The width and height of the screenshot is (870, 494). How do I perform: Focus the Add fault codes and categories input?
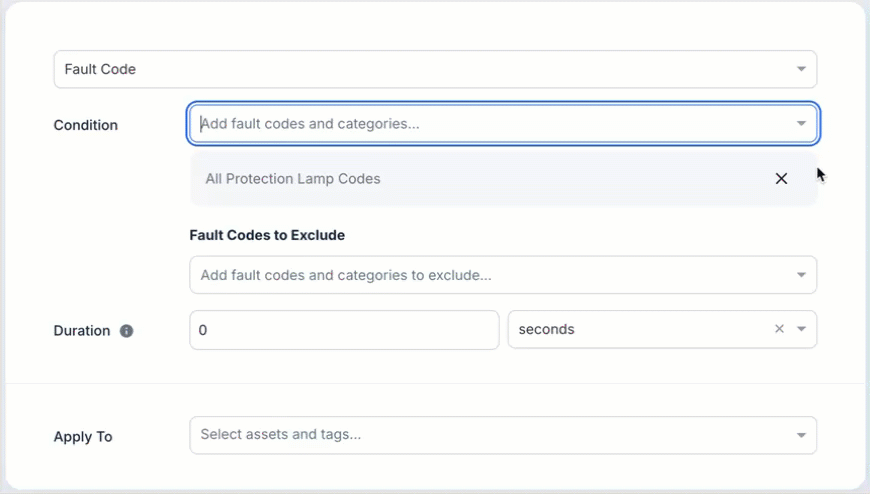pos(480,124)
